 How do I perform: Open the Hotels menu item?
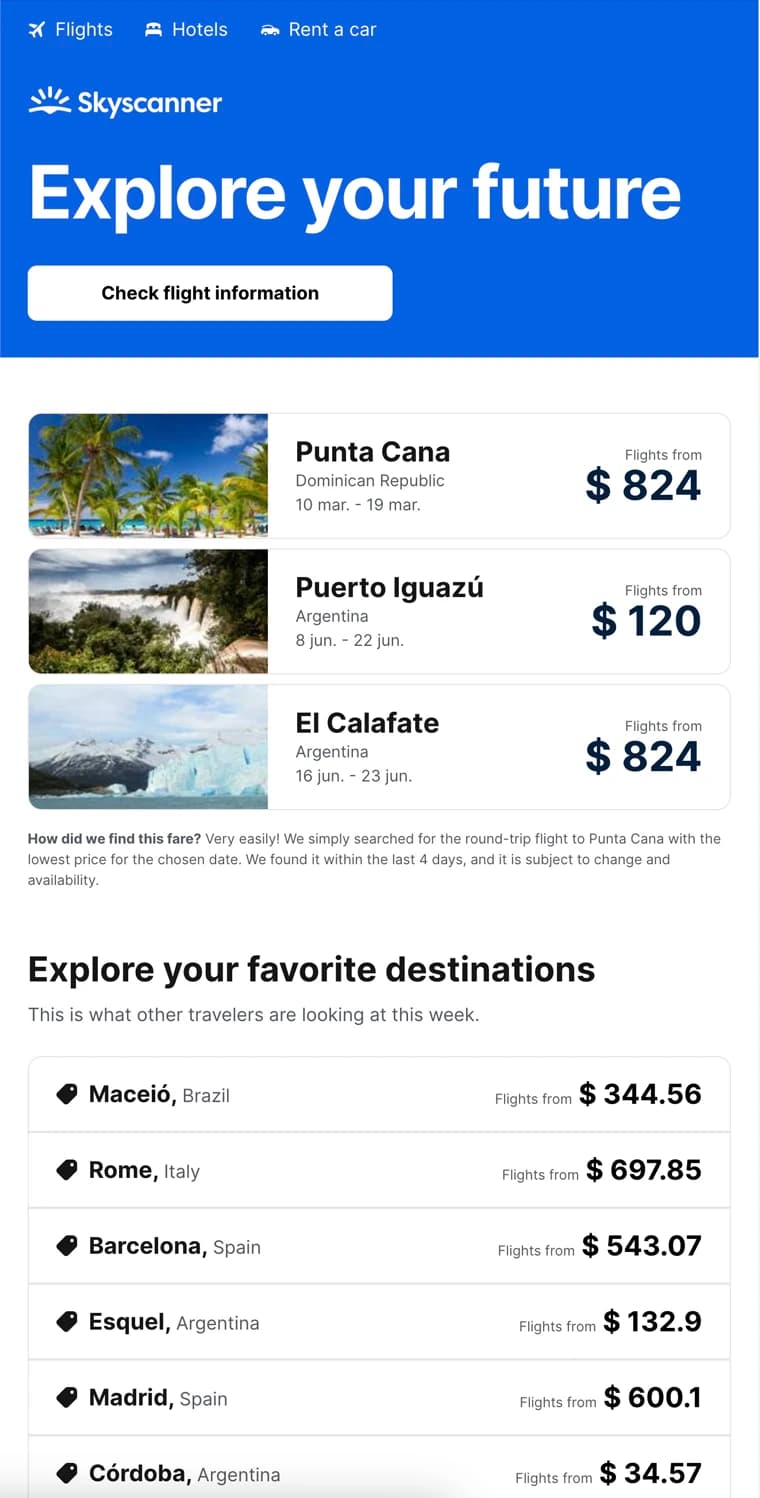coord(199,30)
